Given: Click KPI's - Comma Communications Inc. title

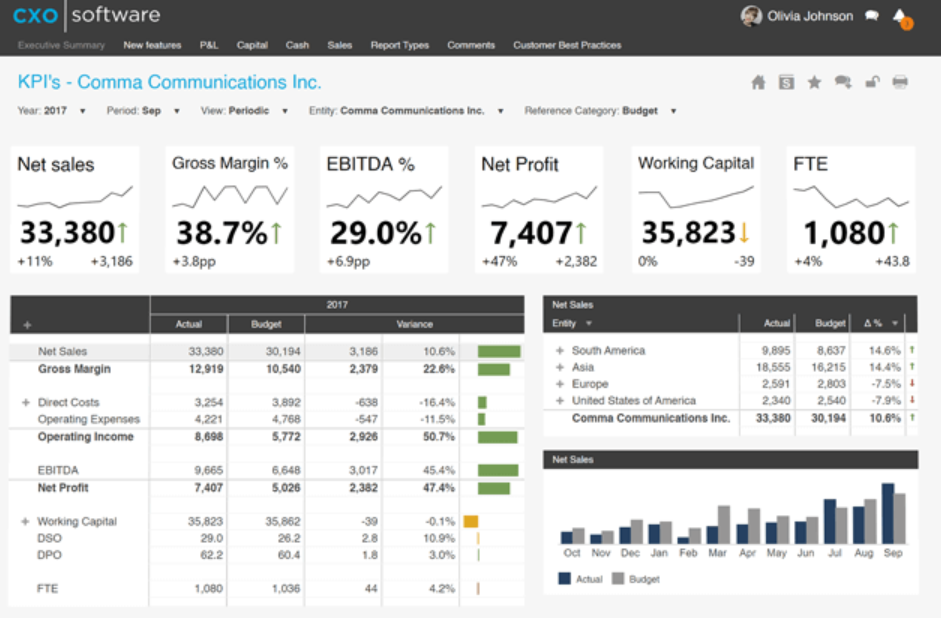Looking at the screenshot, I should (169, 82).
